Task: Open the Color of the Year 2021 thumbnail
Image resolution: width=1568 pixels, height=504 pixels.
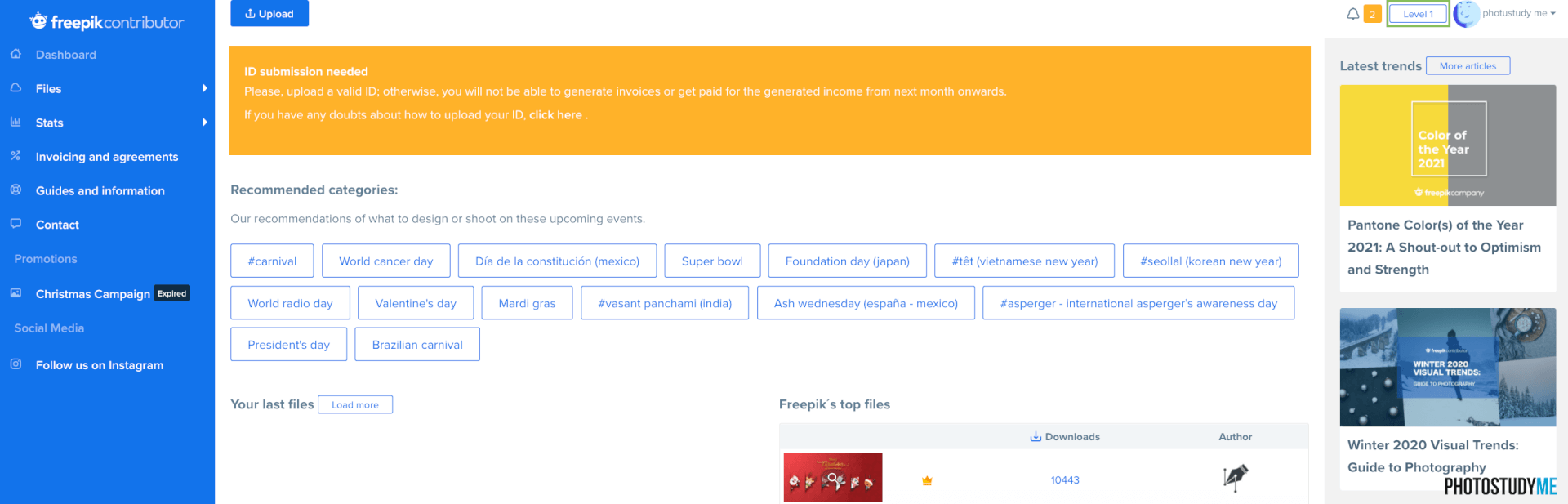Action: 1447,145
